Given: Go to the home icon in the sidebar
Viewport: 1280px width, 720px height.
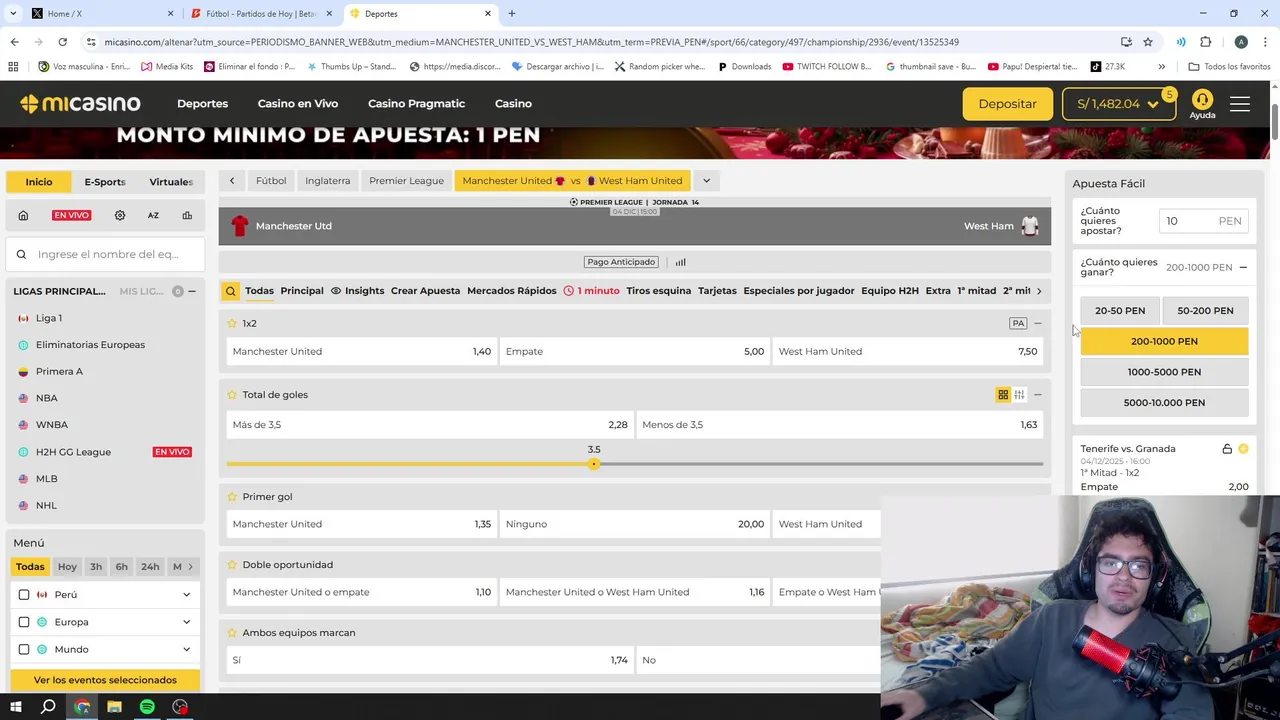Looking at the screenshot, I should click(x=23, y=215).
